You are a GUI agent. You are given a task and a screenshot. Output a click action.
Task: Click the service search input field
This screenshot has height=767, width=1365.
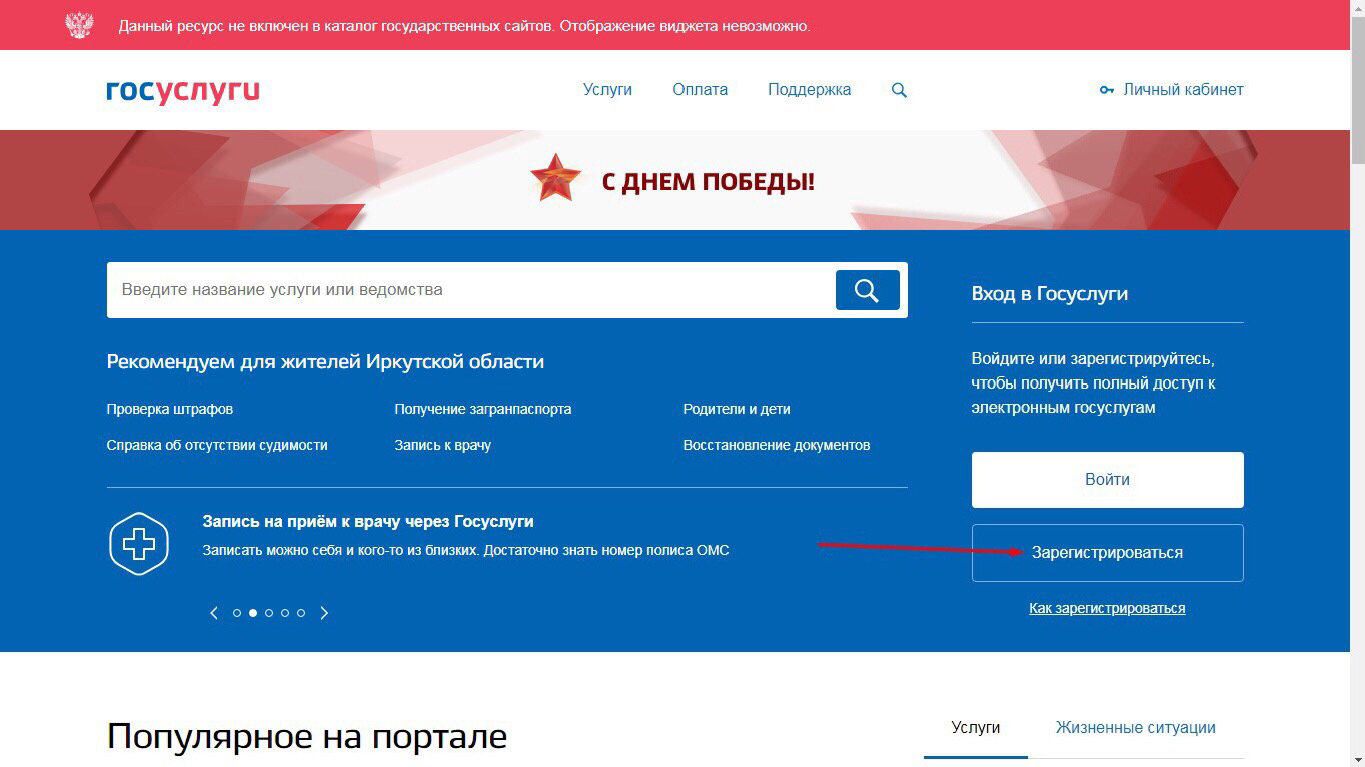pos(450,289)
